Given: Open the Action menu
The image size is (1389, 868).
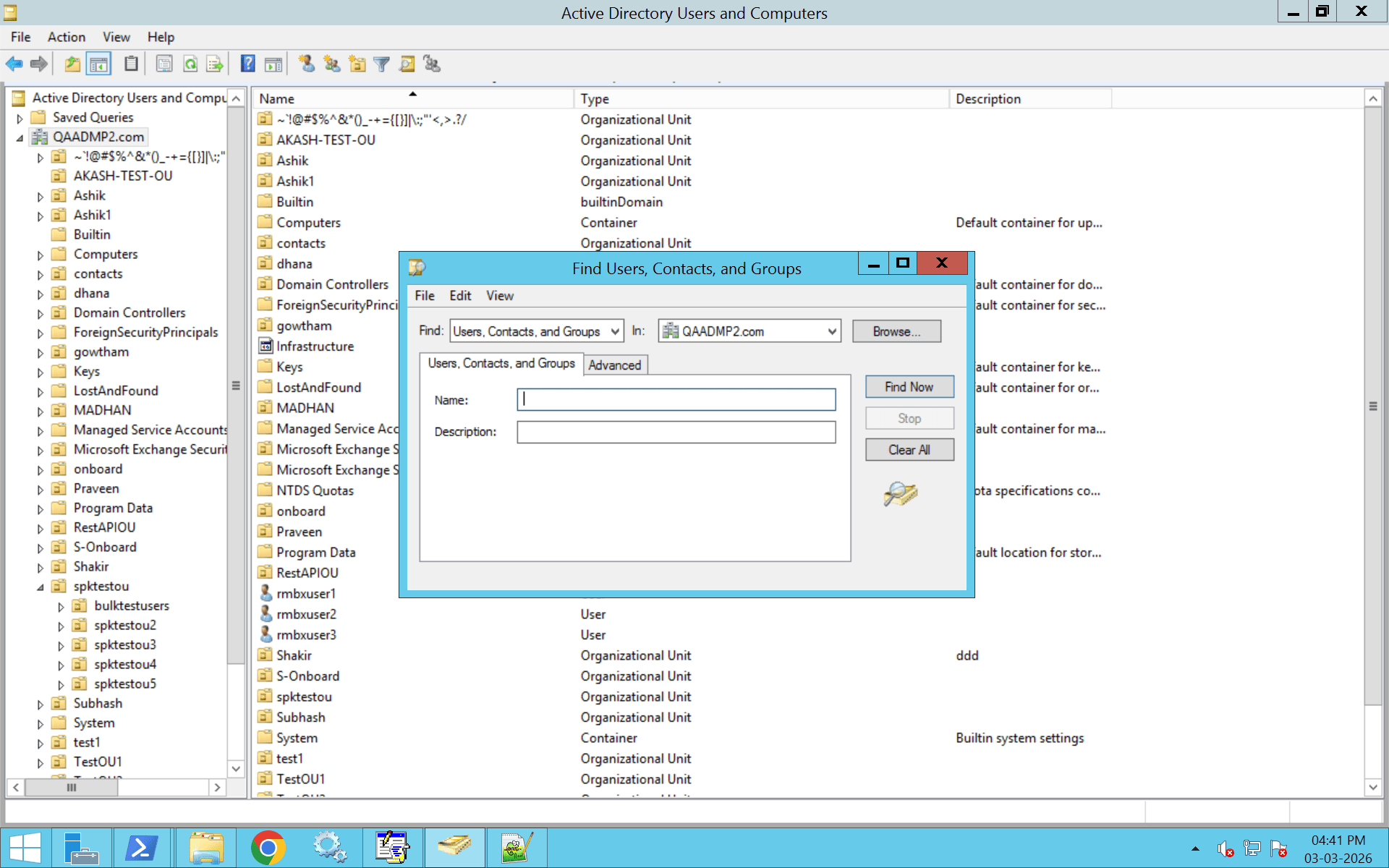Looking at the screenshot, I should [x=66, y=37].
